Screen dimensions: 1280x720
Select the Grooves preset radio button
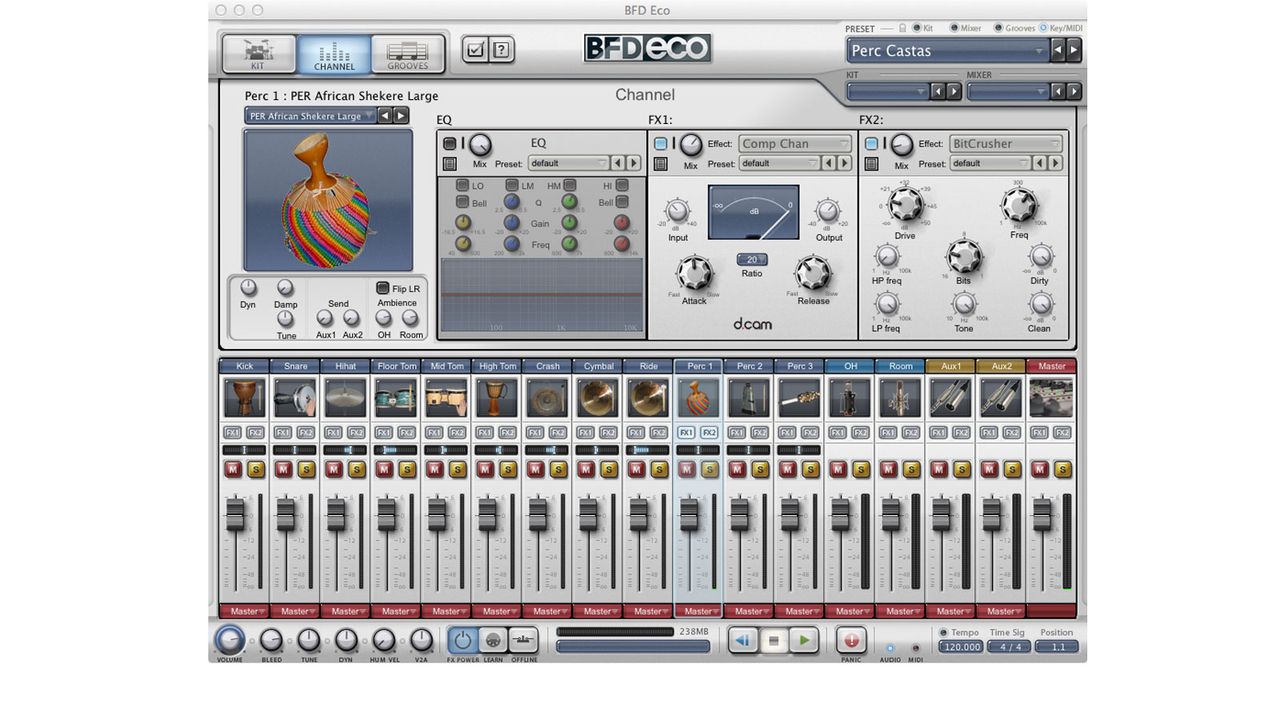(999, 28)
